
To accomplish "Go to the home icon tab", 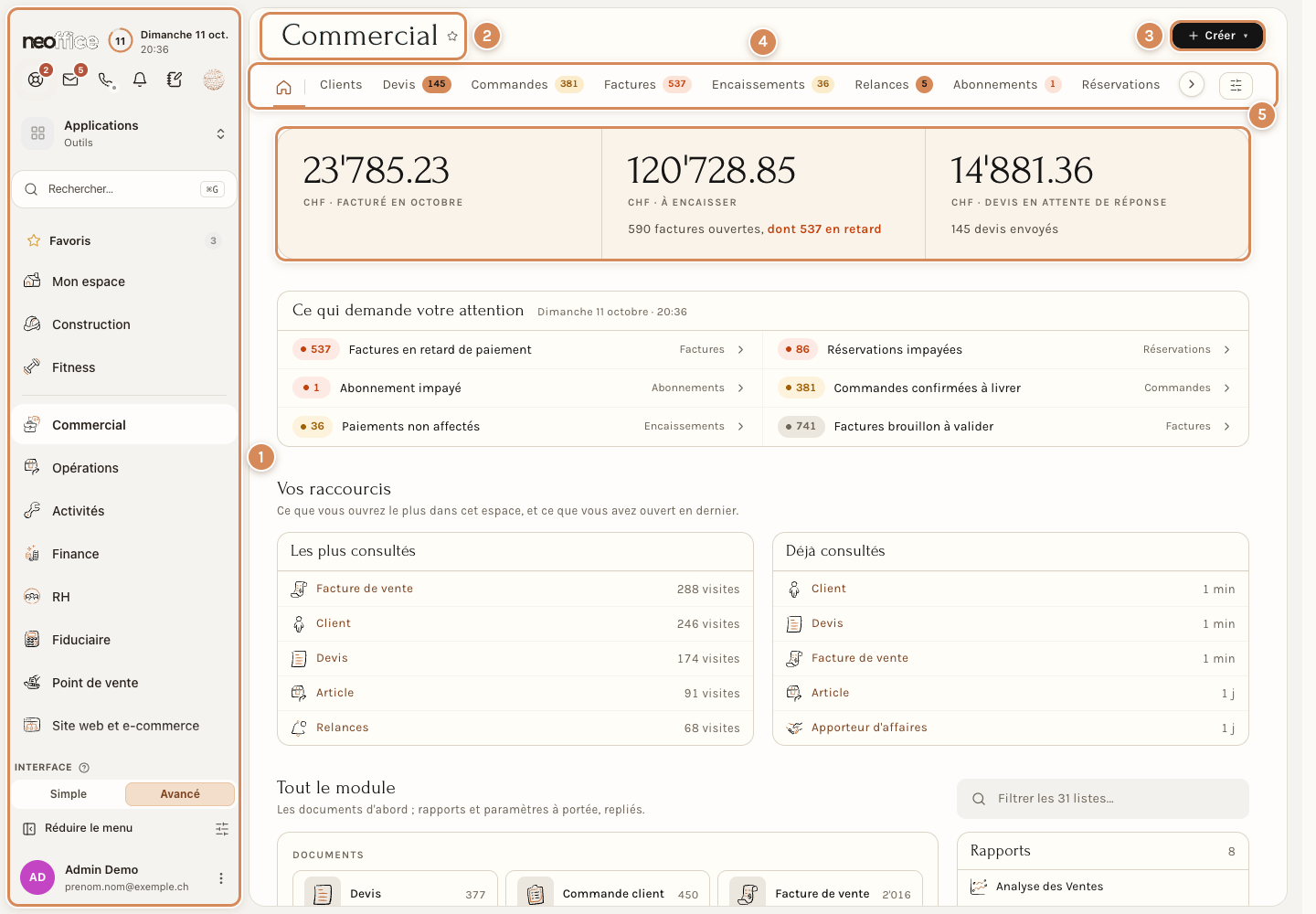I will [284, 86].
